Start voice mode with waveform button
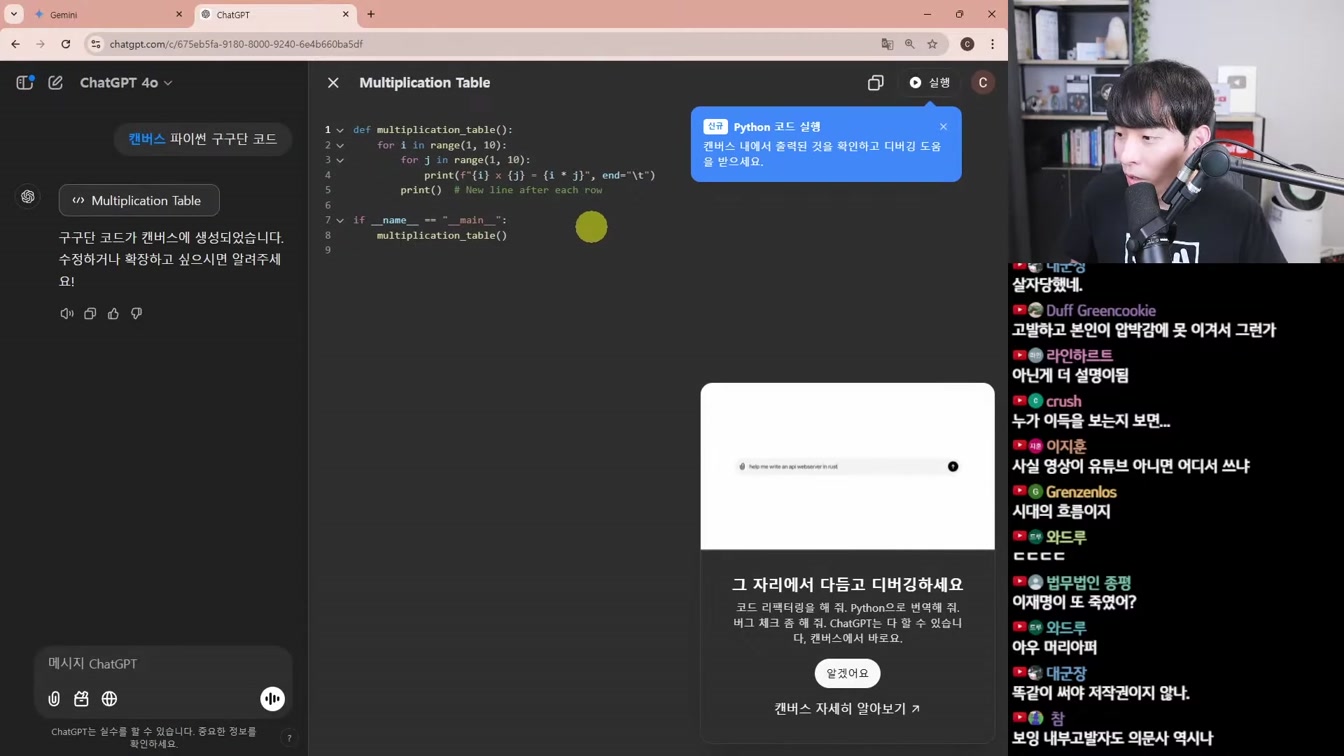This screenshot has width=1344, height=756. (x=272, y=699)
